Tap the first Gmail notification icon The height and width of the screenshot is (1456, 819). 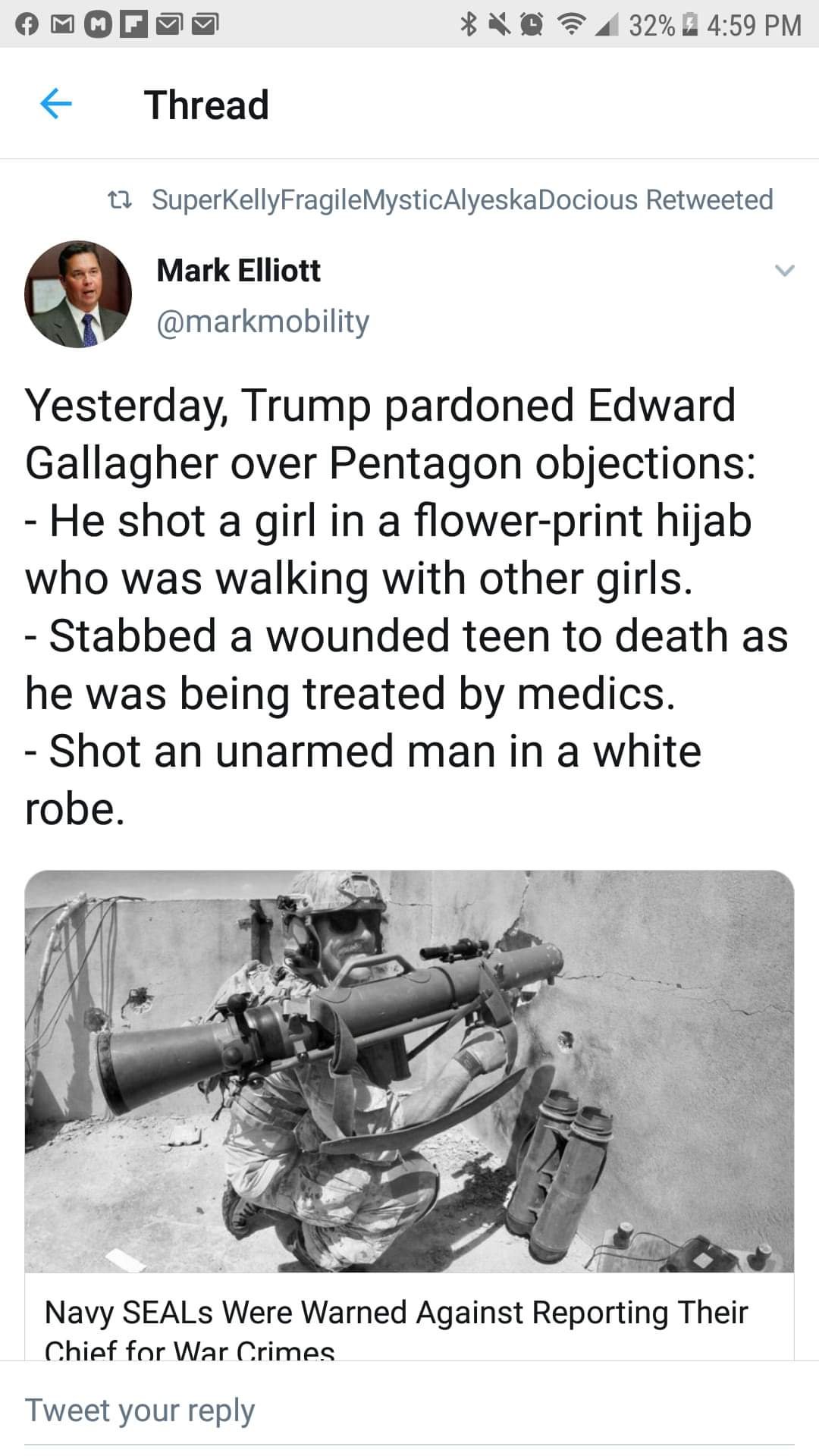coord(62,25)
